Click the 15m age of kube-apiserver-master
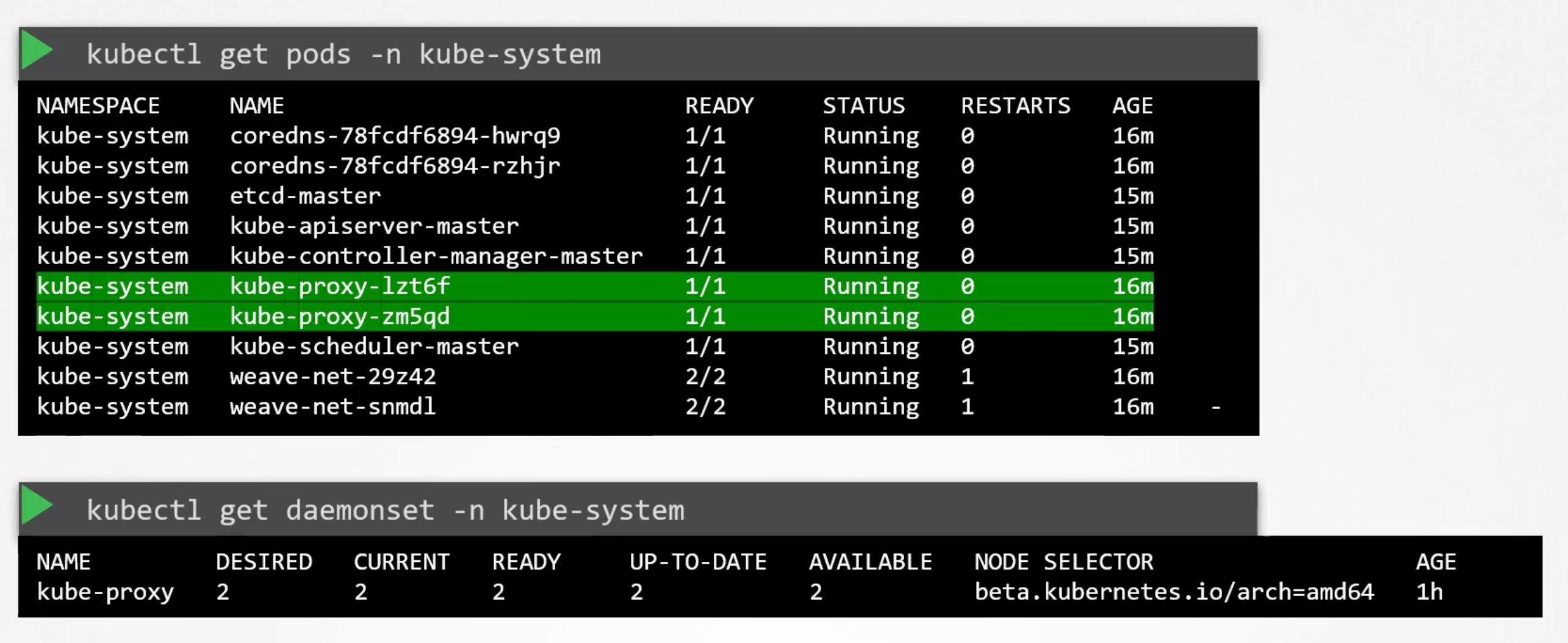 tap(1133, 226)
